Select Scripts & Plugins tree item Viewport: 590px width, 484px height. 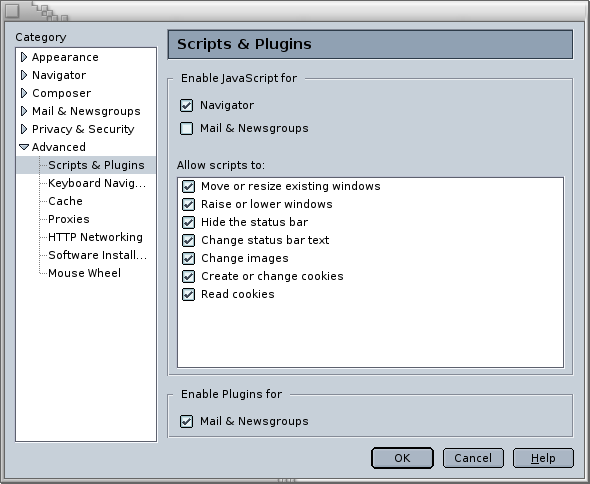pyautogui.click(x=96, y=165)
